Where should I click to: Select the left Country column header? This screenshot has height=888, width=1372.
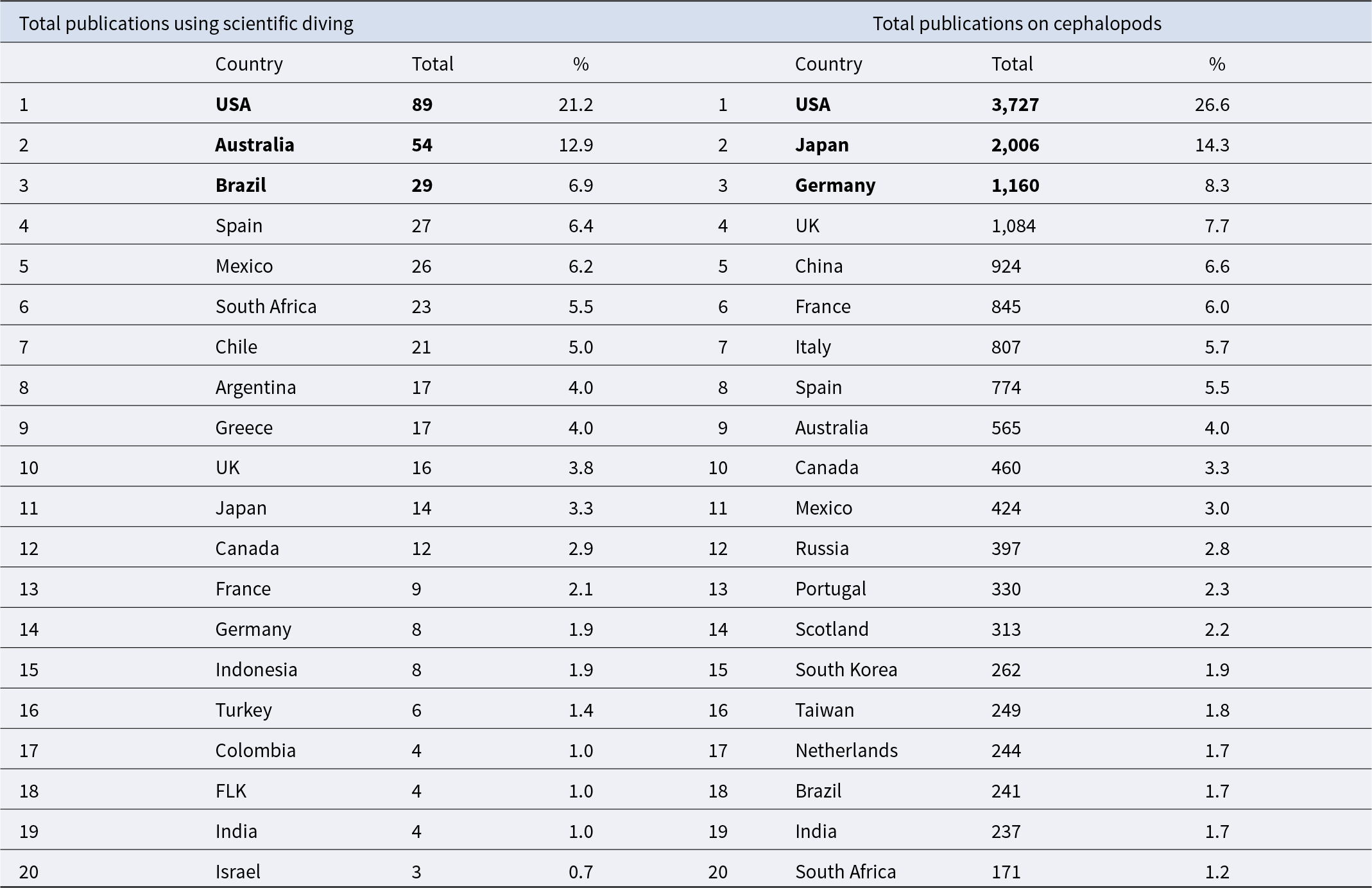click(x=249, y=64)
